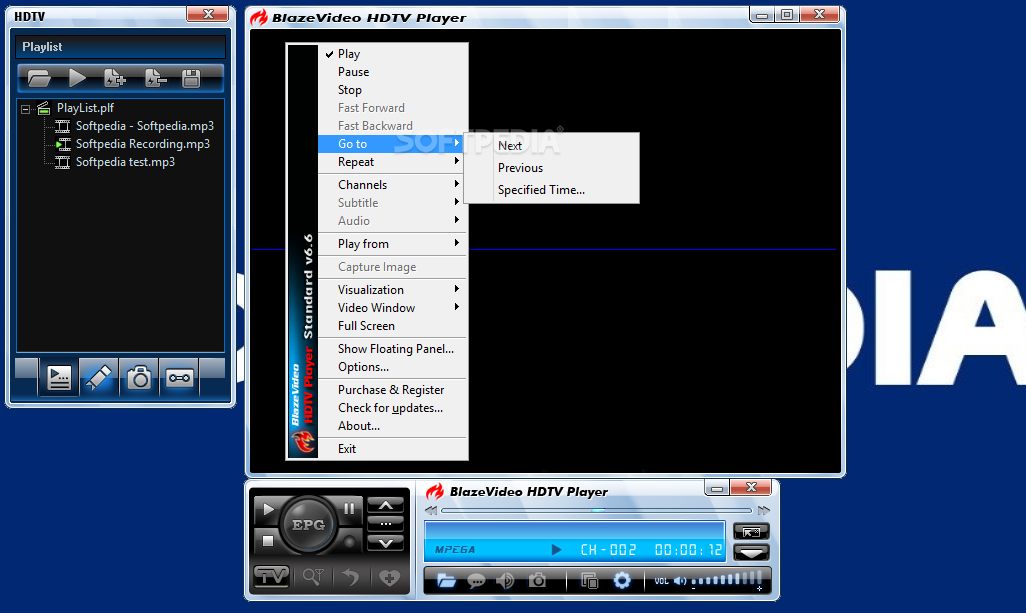Select Next in the Go to submenu
The image size is (1026, 613).
[552, 146]
